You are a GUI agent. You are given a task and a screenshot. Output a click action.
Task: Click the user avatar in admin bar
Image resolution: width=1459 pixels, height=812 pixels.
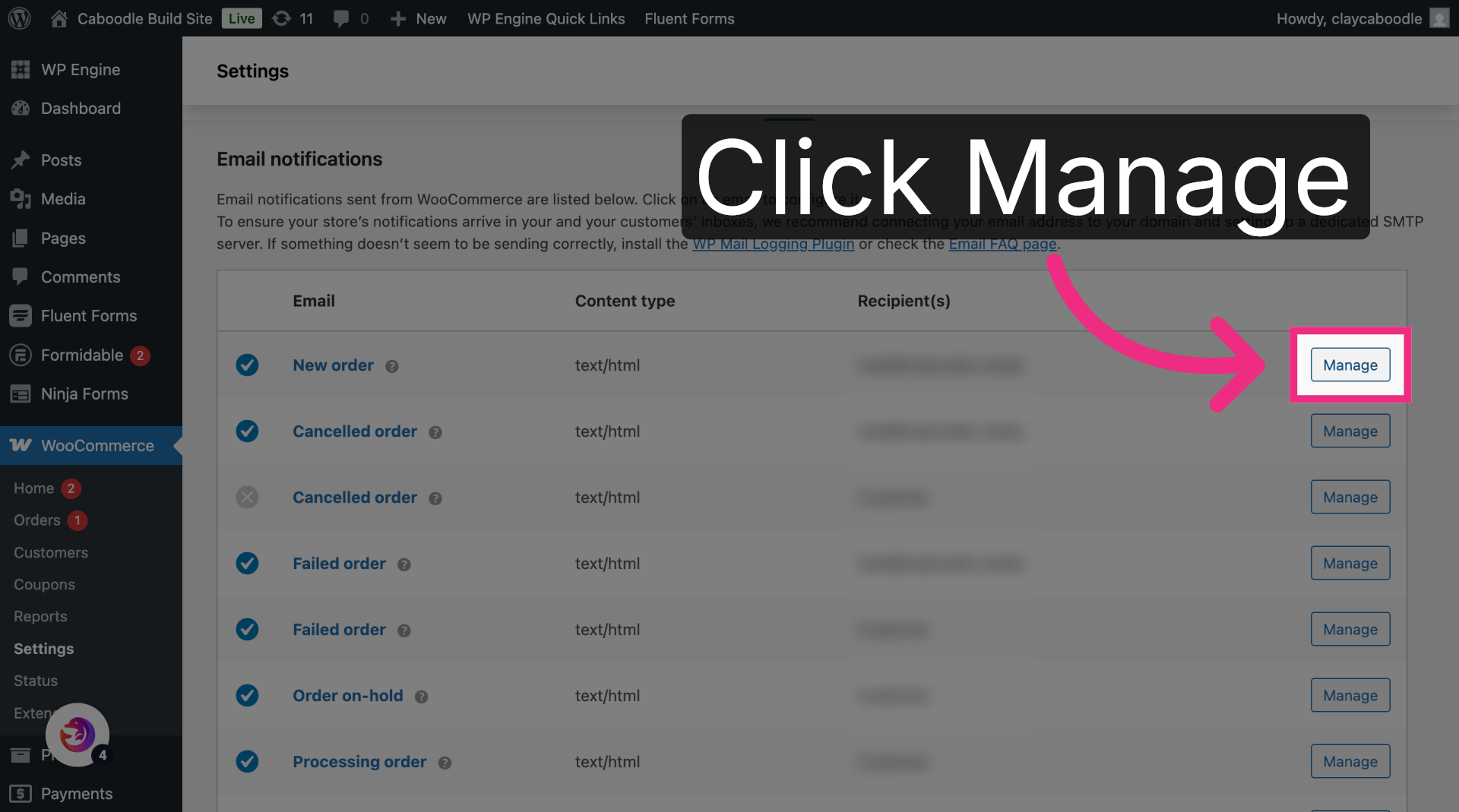pos(1439,18)
